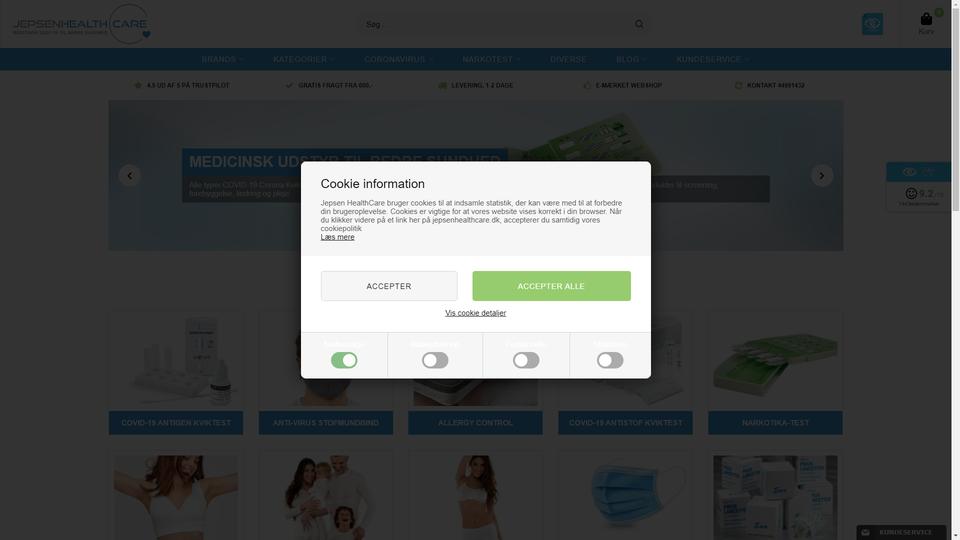Open the DIVERSE menu item
The height and width of the screenshot is (540, 960).
click(568, 59)
